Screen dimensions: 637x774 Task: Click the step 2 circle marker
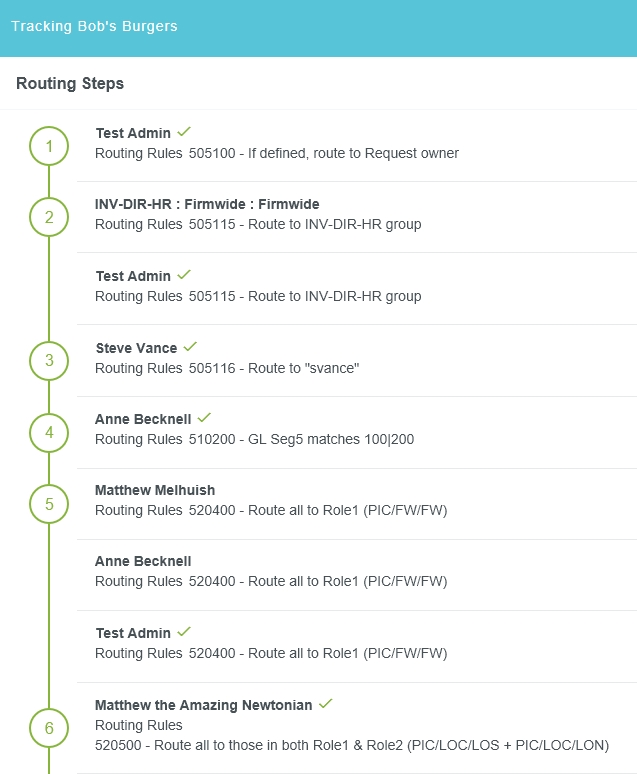click(x=49, y=217)
